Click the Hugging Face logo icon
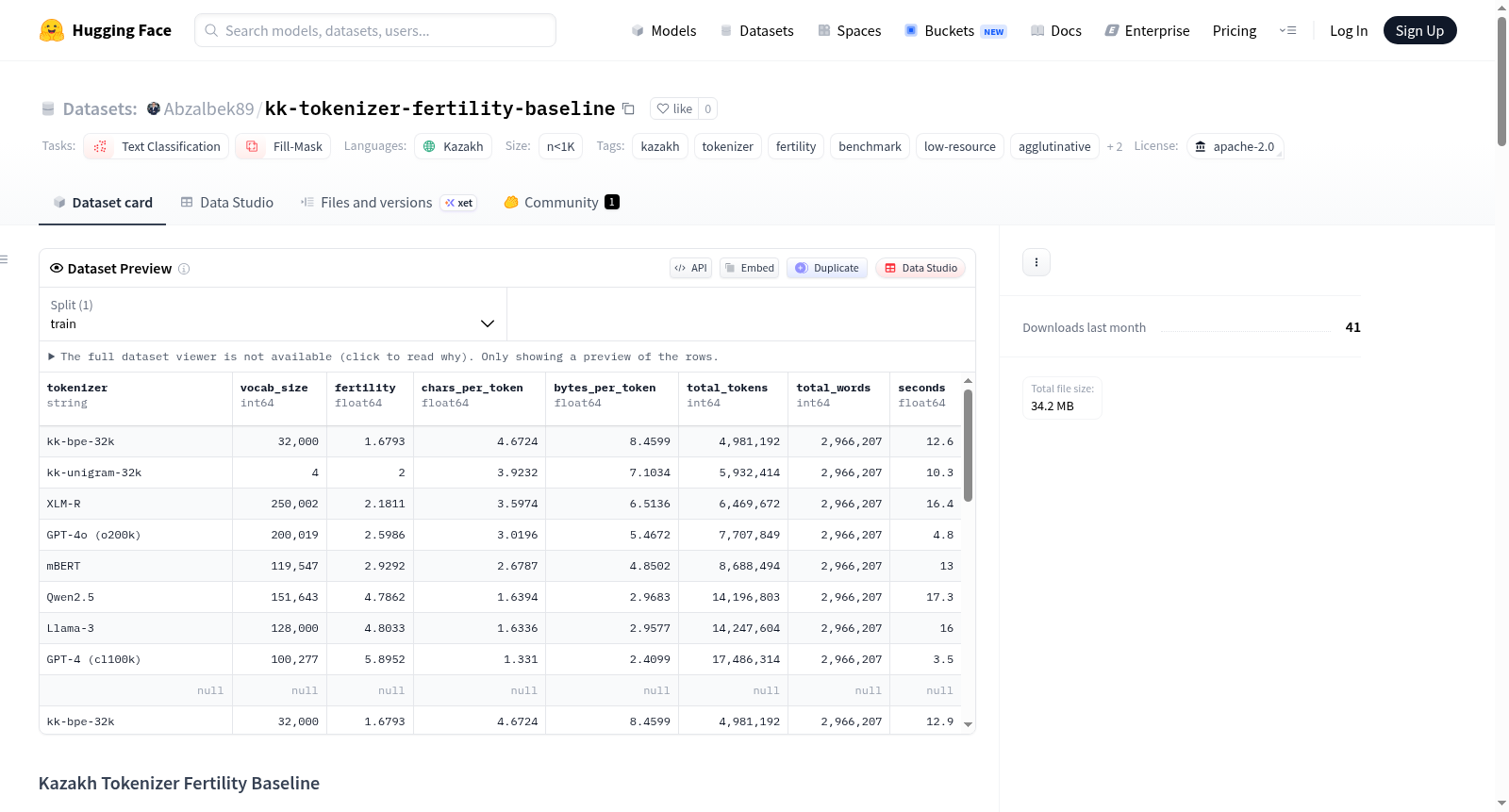The height and width of the screenshot is (812, 1509). point(52,30)
